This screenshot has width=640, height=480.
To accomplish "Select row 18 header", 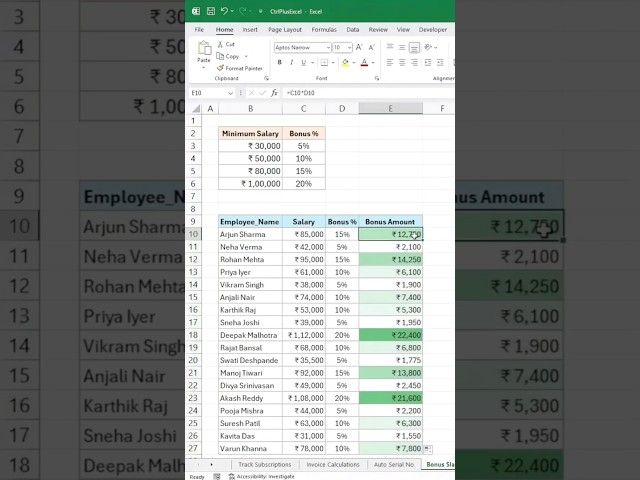I will coord(193,335).
